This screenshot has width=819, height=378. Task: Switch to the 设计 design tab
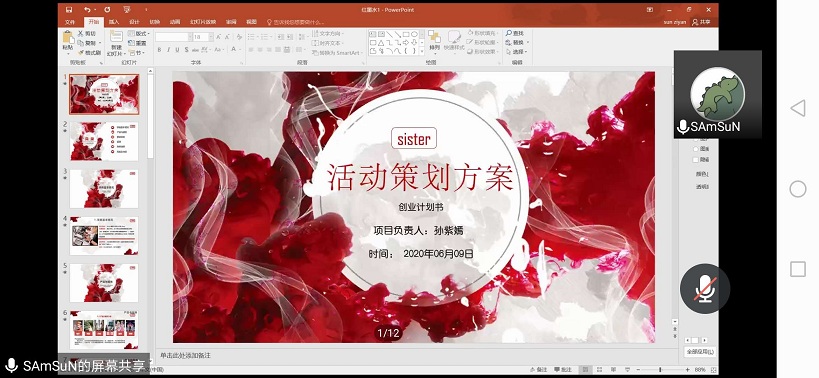coord(134,22)
